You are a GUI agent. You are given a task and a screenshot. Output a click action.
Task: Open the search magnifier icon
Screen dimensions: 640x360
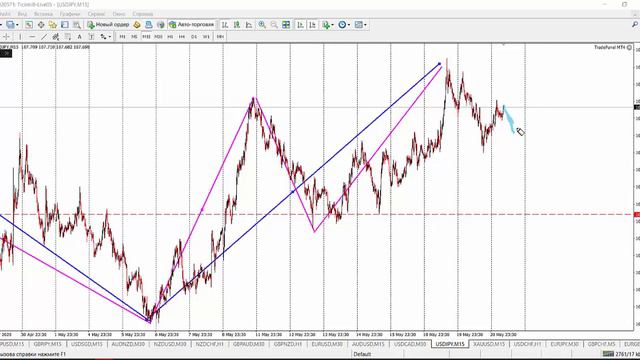pos(635,25)
